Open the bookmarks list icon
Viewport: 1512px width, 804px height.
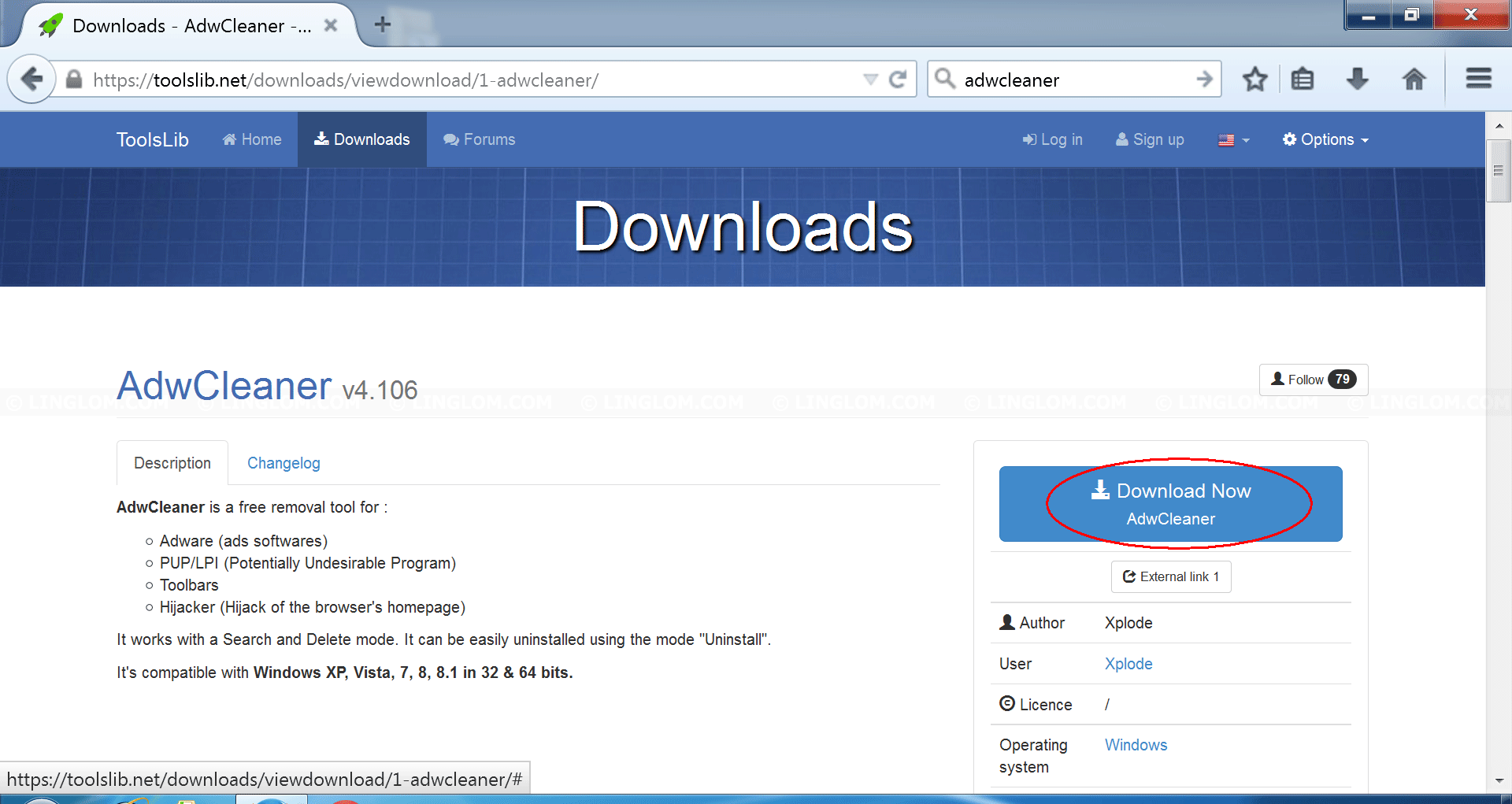pyautogui.click(x=1303, y=79)
